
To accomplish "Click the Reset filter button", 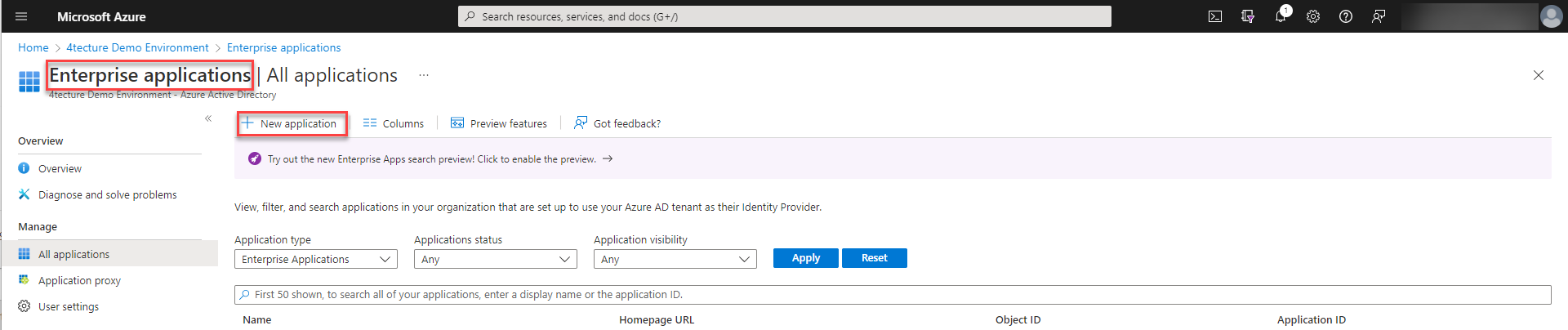I will pos(875,258).
